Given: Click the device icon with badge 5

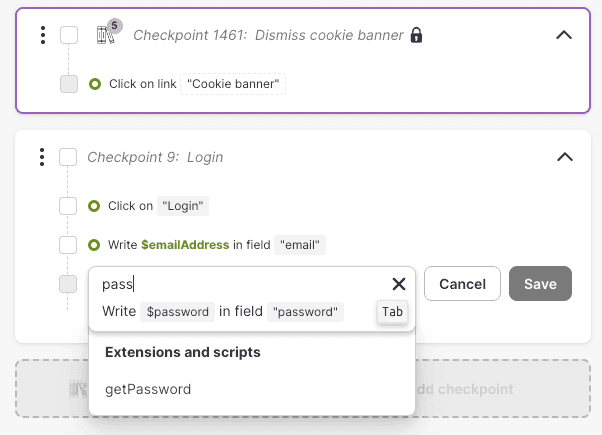Looking at the screenshot, I should click(106, 35).
